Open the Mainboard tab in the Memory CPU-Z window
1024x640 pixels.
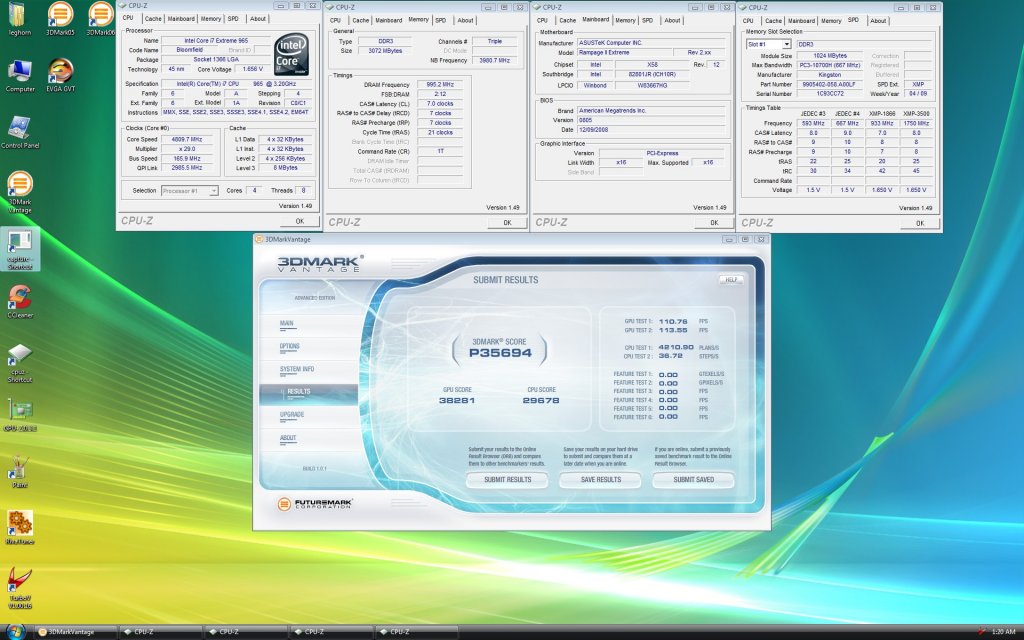click(x=389, y=20)
